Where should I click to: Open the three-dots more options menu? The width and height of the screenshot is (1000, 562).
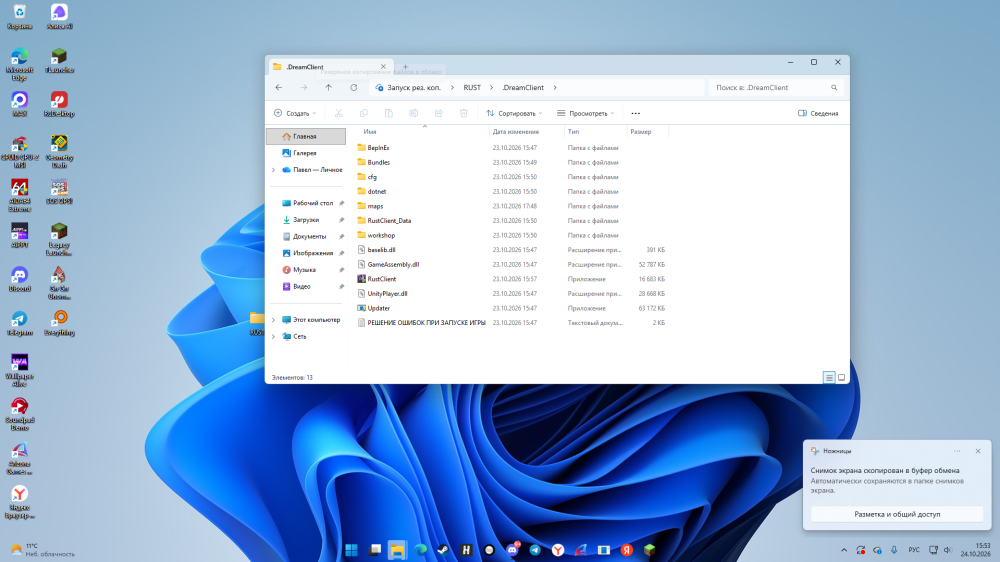click(x=635, y=114)
